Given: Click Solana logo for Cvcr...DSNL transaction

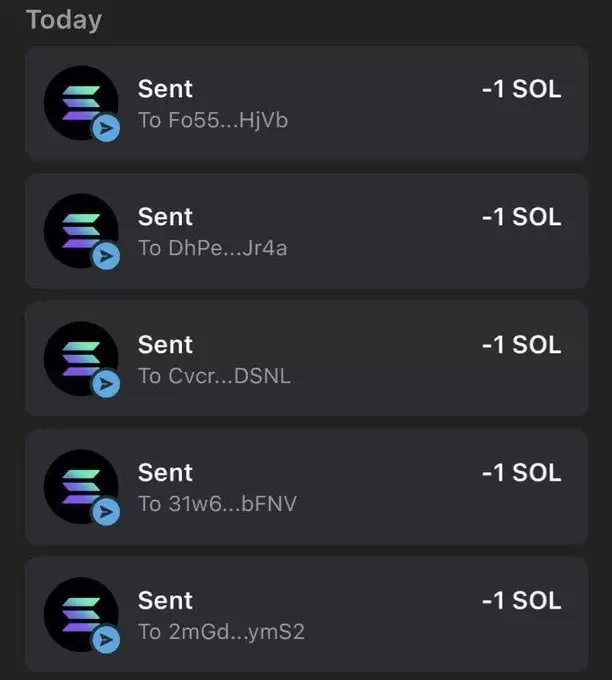Looking at the screenshot, I should coord(81,359).
